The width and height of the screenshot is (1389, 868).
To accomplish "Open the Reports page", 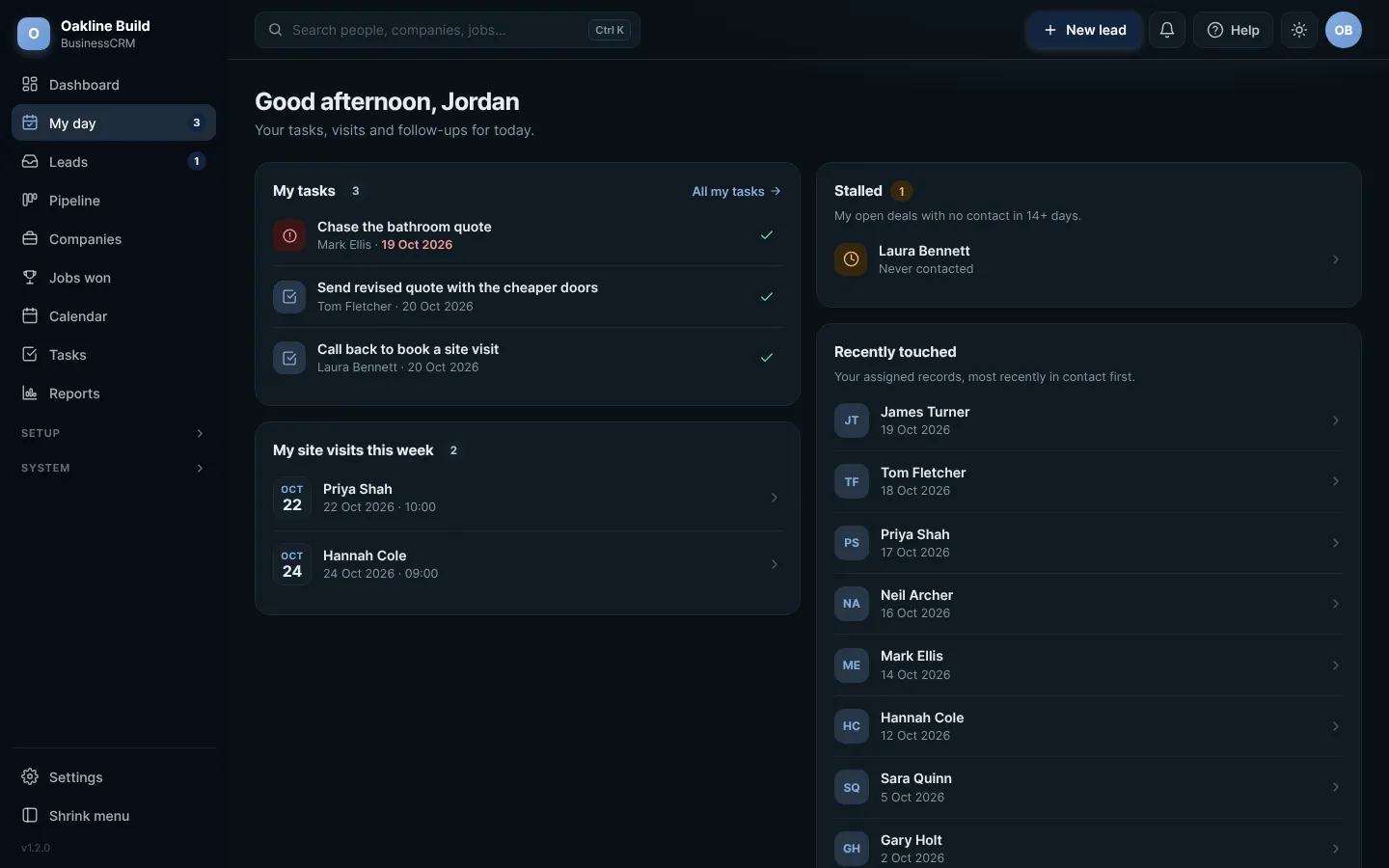I will pyautogui.click(x=114, y=393).
